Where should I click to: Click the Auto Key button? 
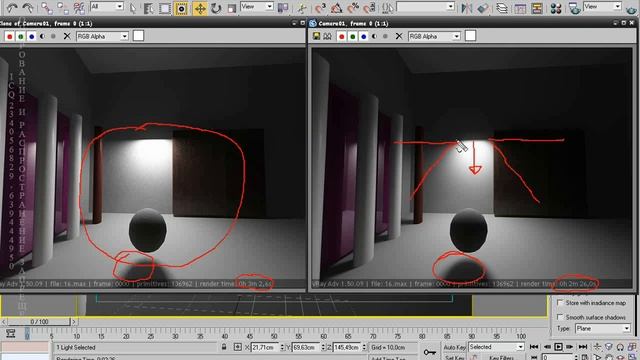click(x=454, y=347)
